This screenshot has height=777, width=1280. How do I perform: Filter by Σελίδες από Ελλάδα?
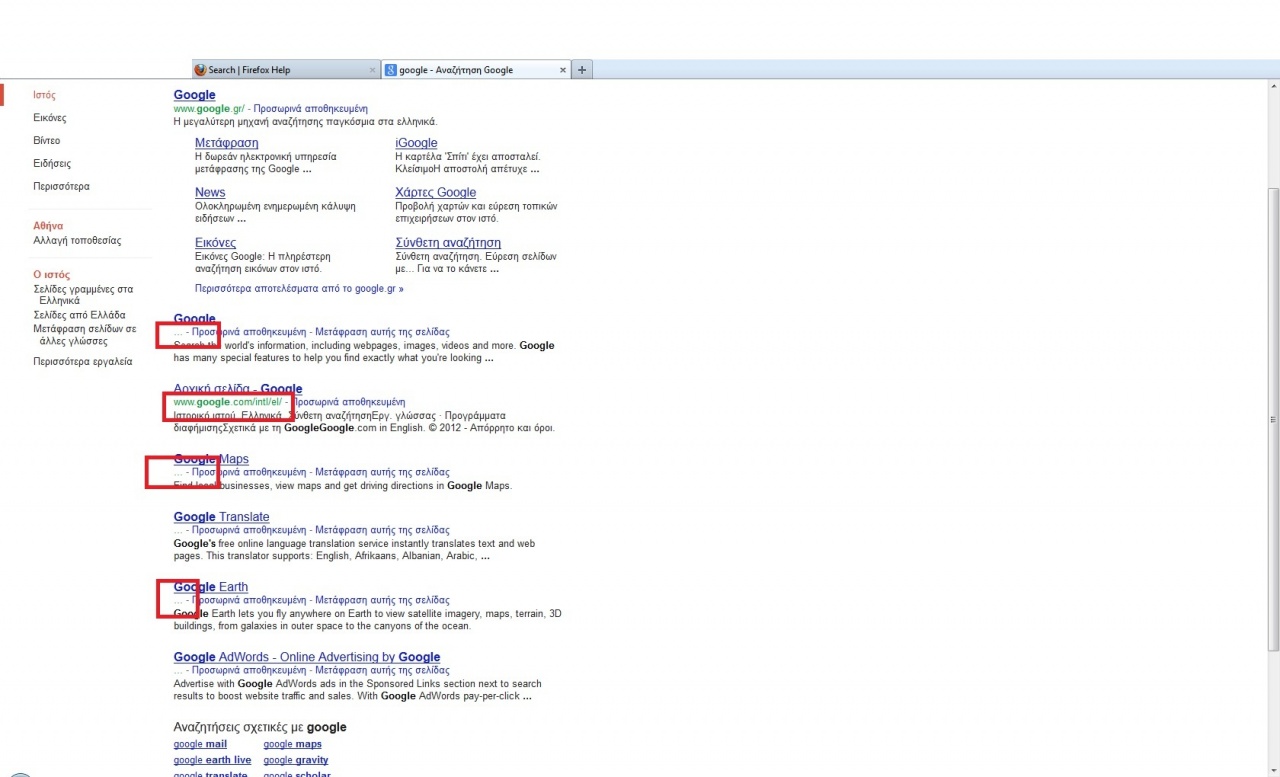point(79,315)
